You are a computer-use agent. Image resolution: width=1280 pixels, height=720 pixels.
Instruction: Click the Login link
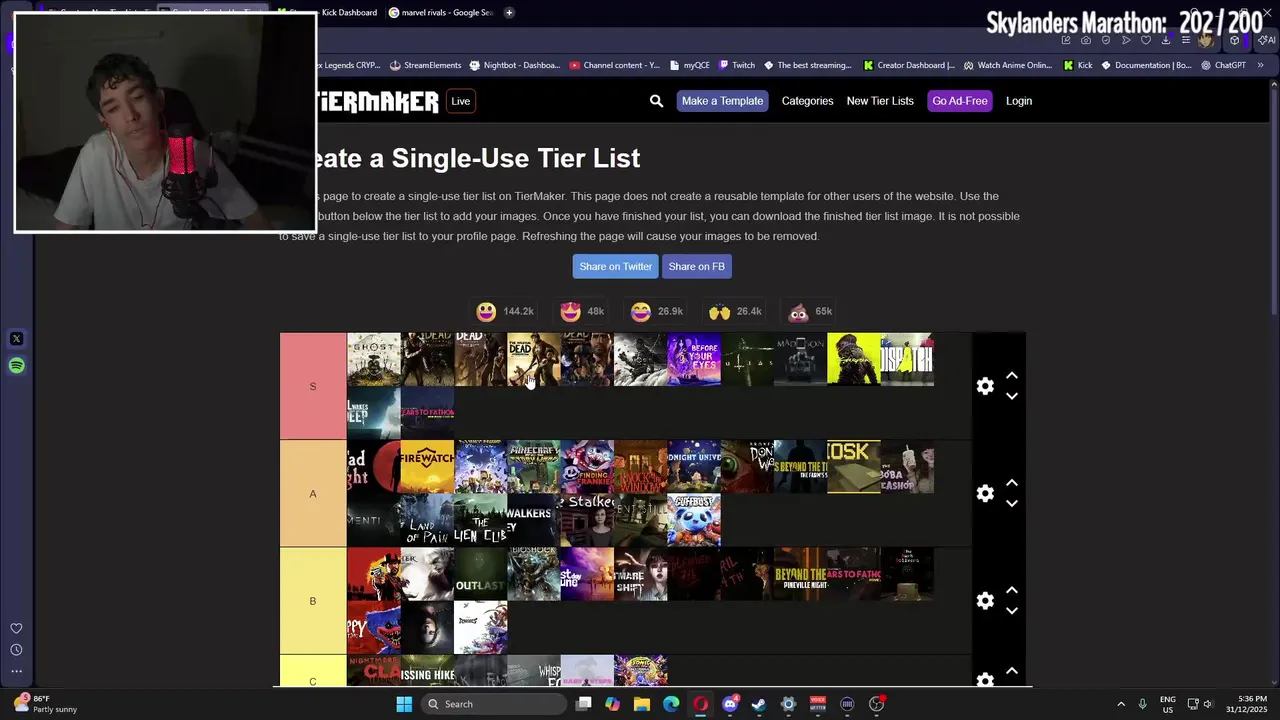[1019, 101]
